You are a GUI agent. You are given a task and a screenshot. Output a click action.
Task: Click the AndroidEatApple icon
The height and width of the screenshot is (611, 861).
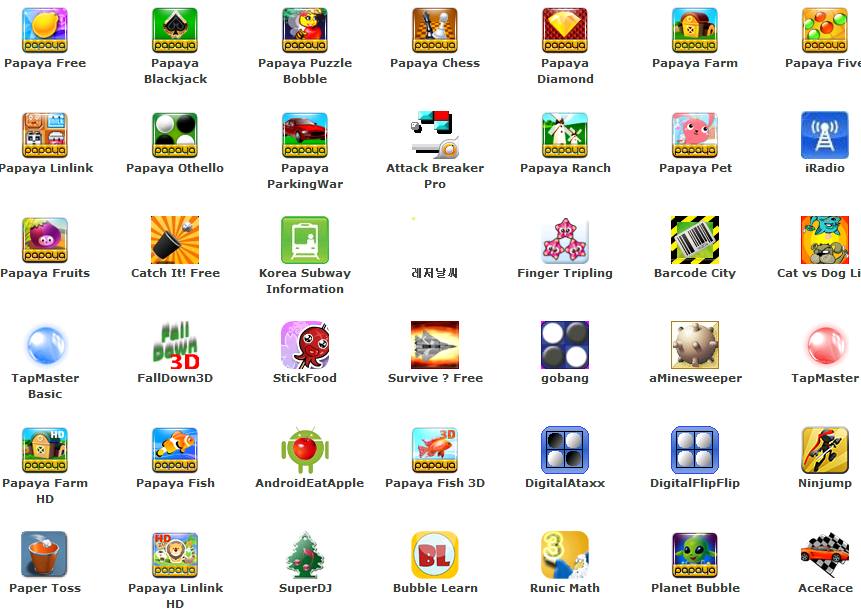(305, 450)
